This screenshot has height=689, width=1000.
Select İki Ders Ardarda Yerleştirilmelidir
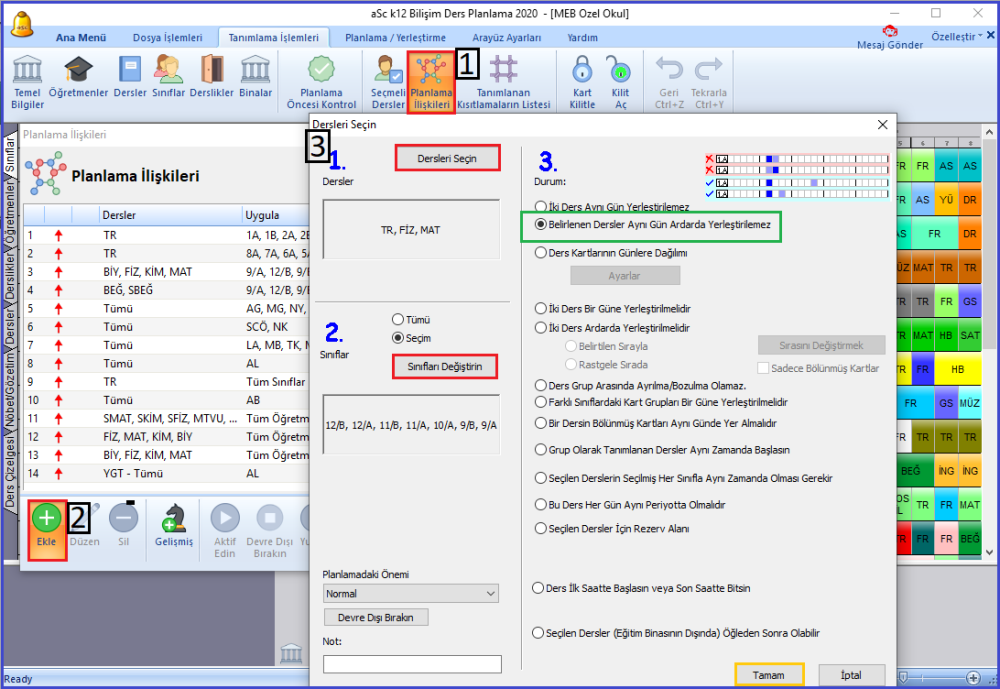pyautogui.click(x=541, y=328)
